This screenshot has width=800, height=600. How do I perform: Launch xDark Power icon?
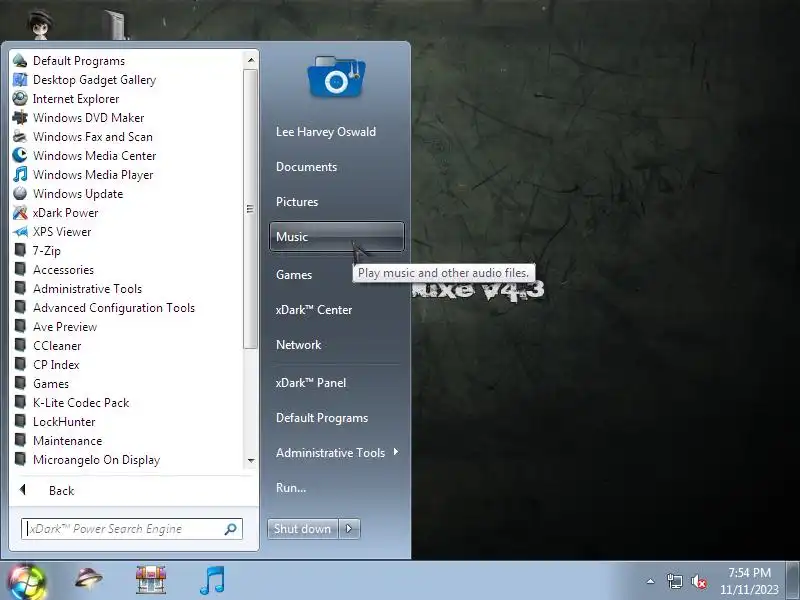pyautogui.click(x=20, y=212)
